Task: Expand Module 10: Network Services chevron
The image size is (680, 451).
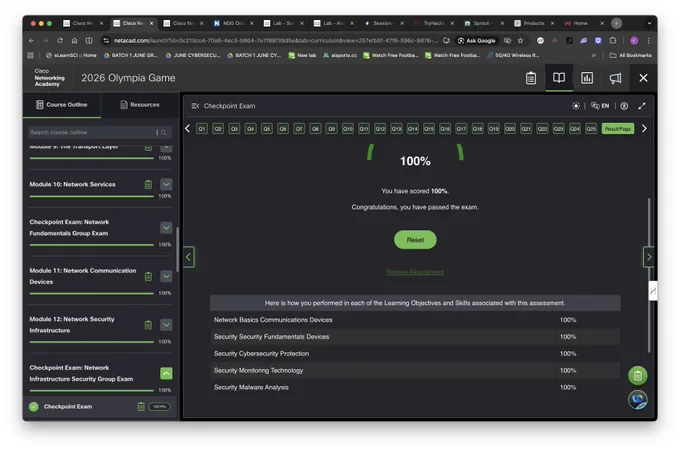Action: (166, 184)
